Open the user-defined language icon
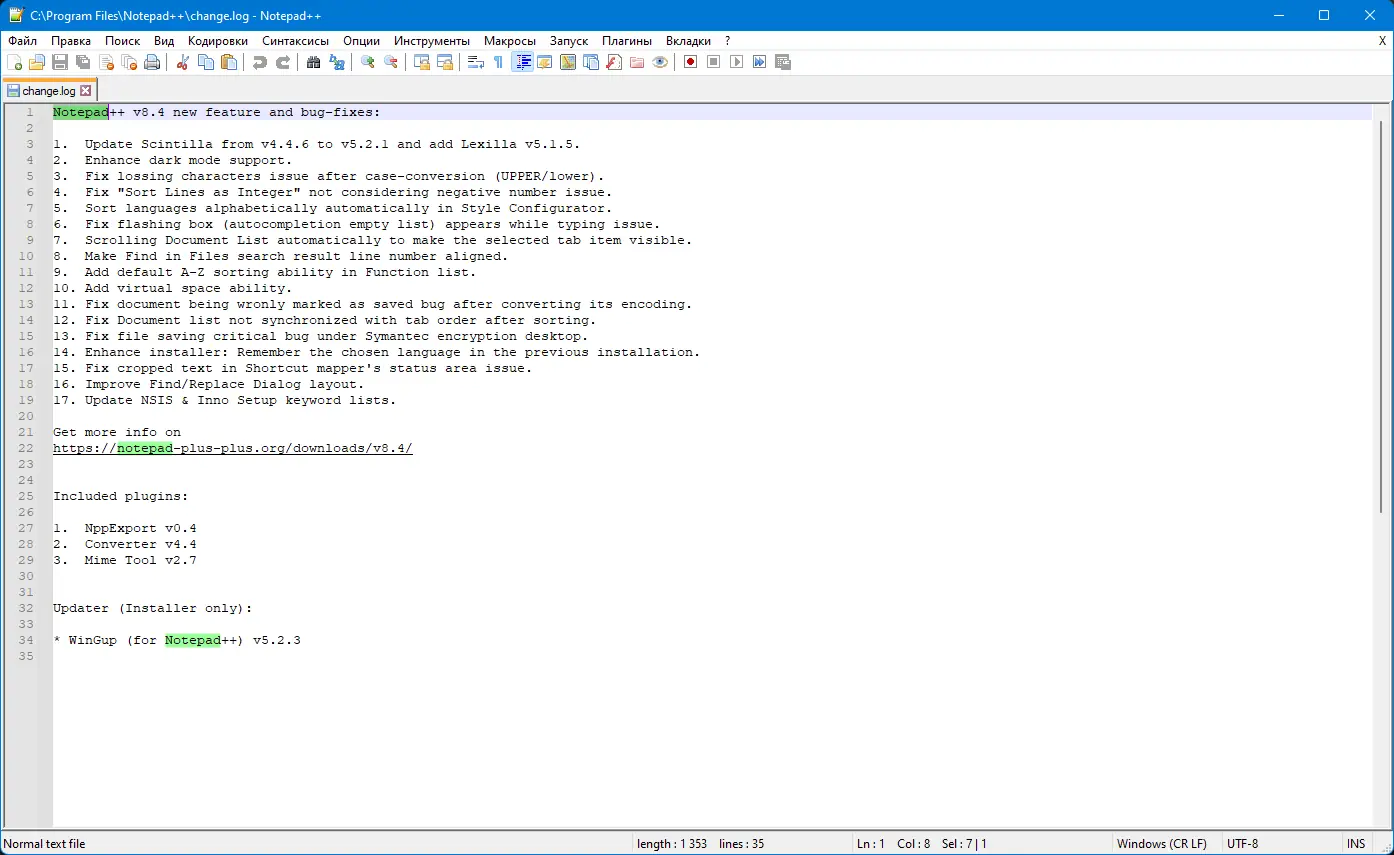 pos(545,62)
